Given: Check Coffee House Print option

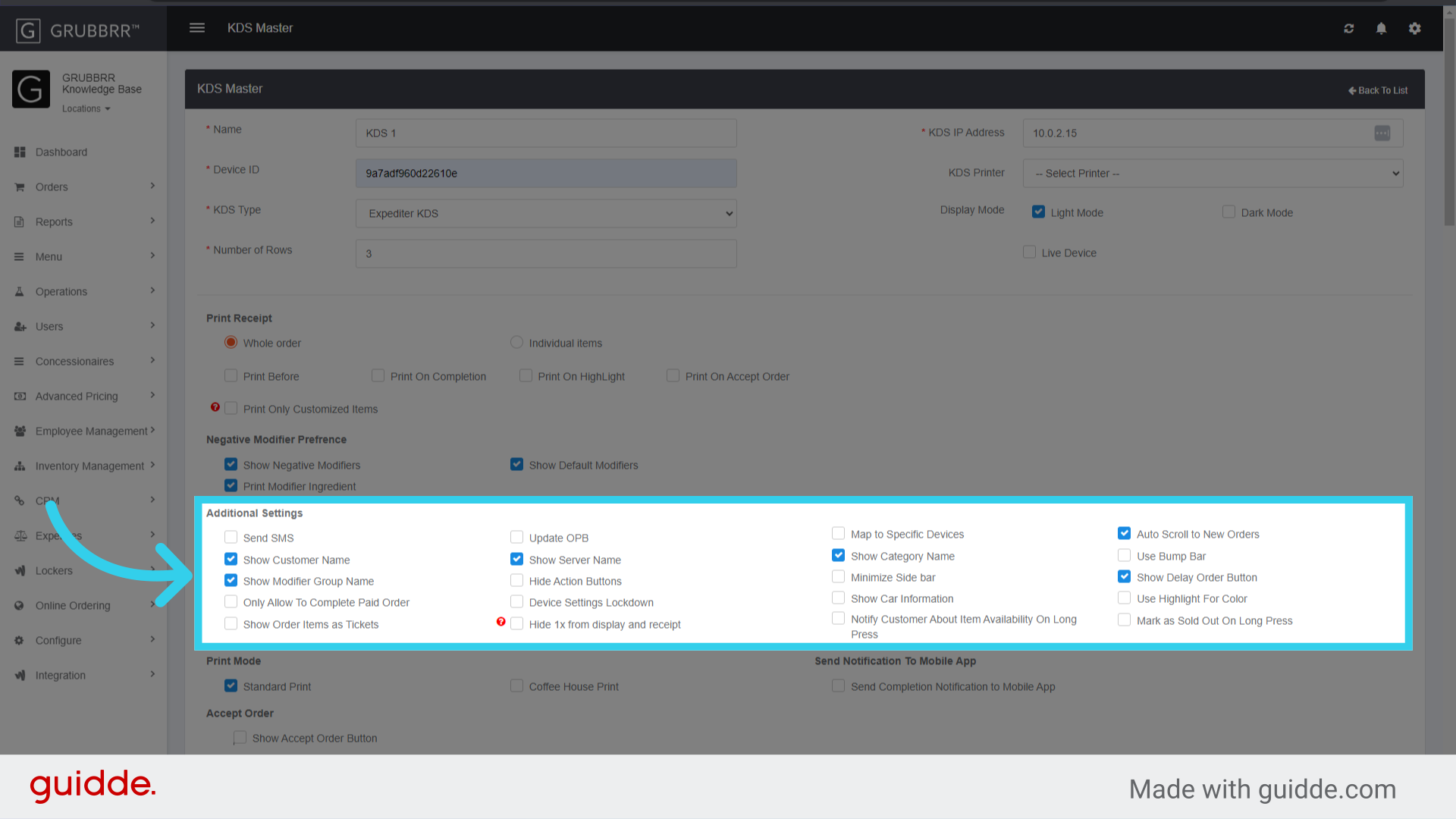Looking at the screenshot, I should [517, 686].
